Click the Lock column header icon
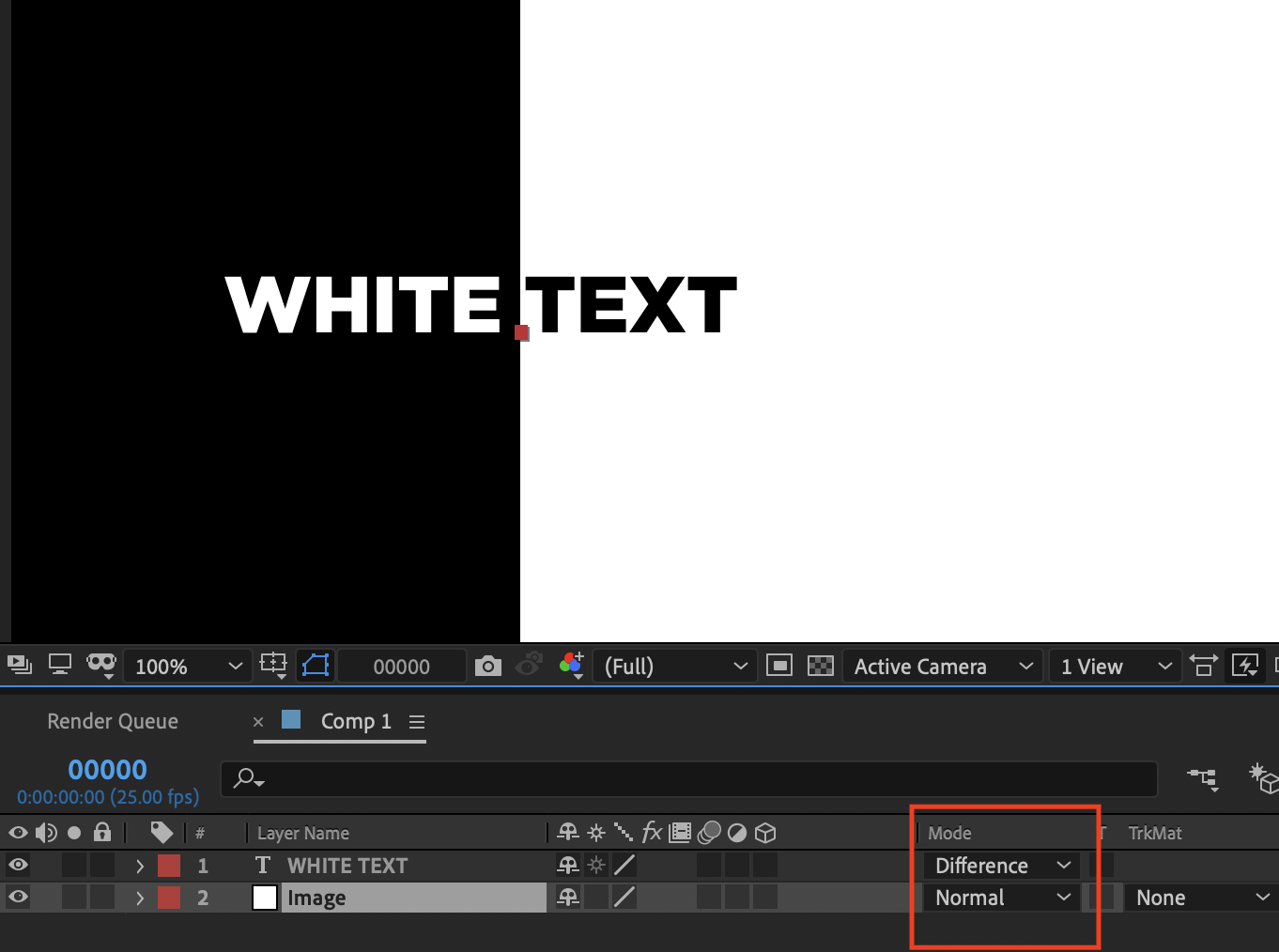The height and width of the screenshot is (952, 1279). tap(102, 832)
